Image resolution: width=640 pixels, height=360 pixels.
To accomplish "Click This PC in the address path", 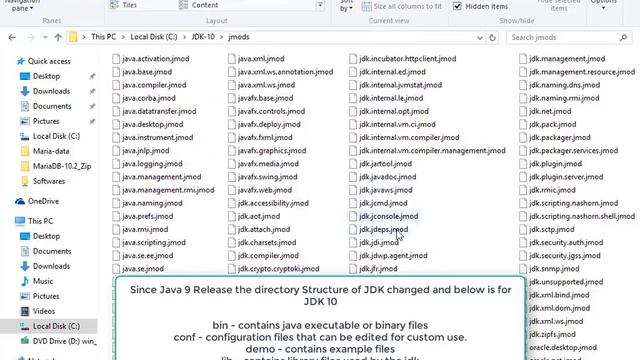I will click(104, 37).
